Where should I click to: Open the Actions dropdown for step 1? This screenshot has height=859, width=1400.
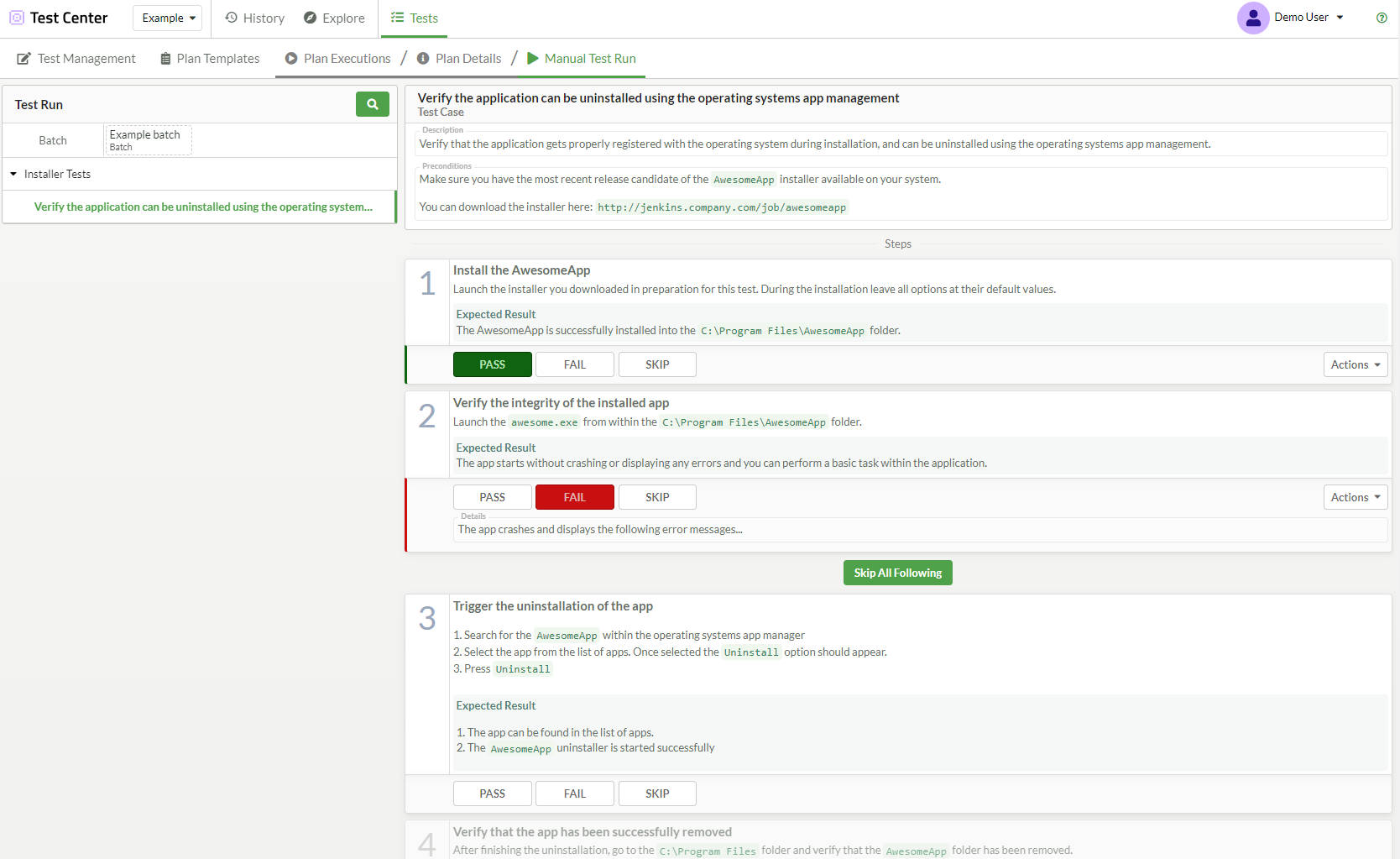click(1355, 364)
